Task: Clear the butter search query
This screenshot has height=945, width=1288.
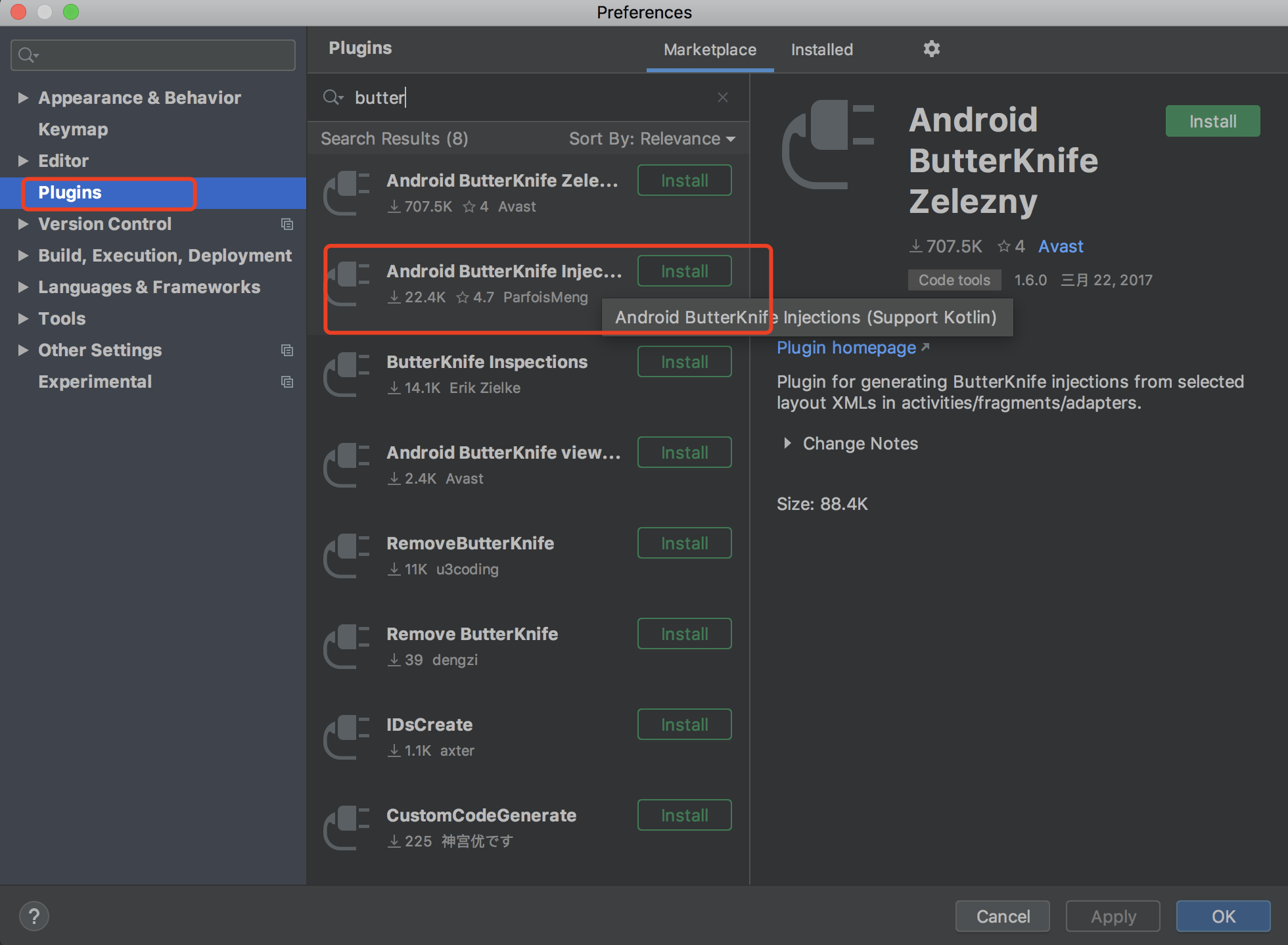Action: [723, 97]
